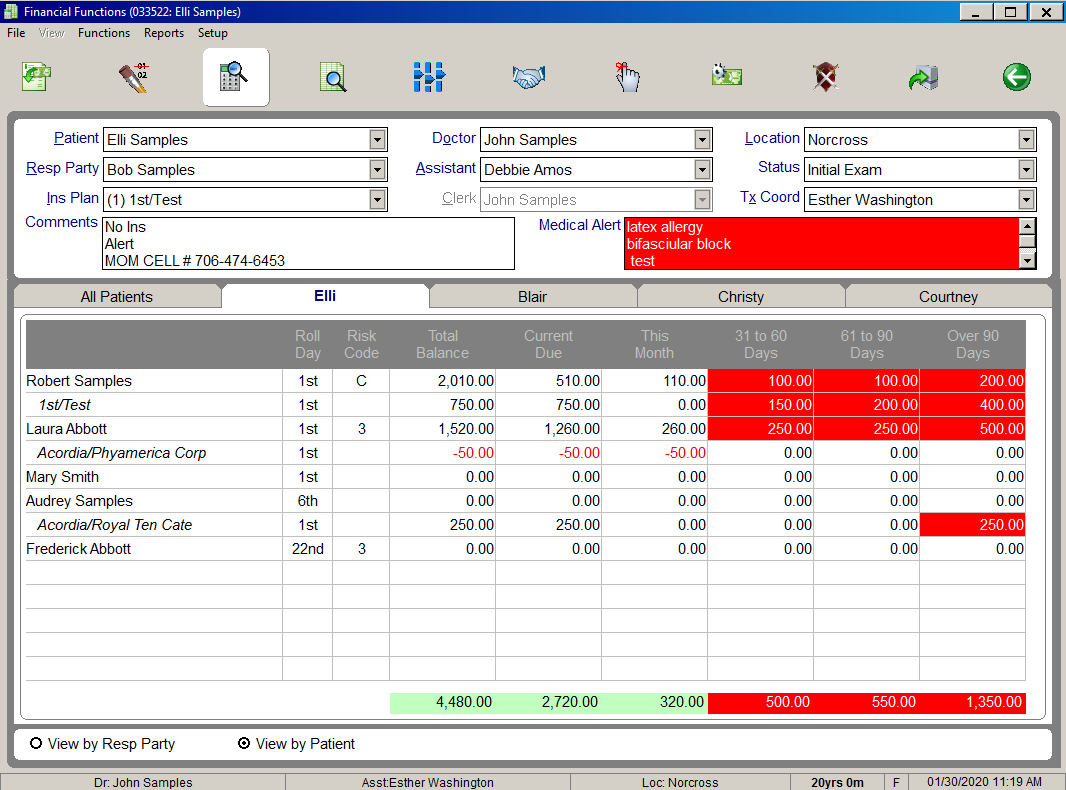Click the Location label link
1066x790 pixels.
[x=772, y=138]
